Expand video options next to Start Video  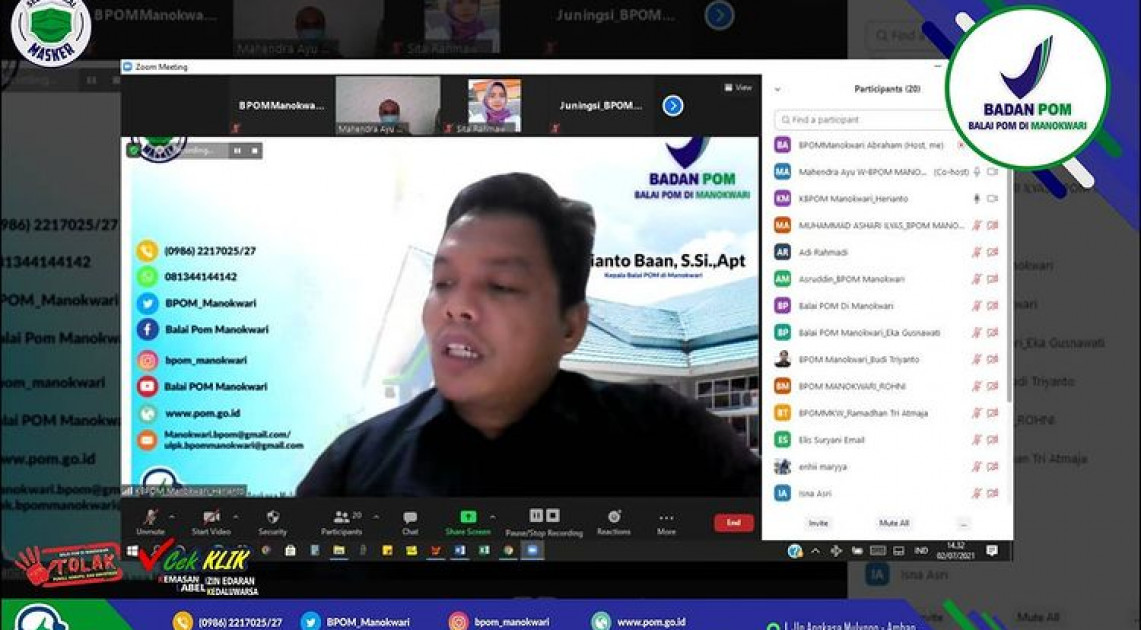pyautogui.click(x=235, y=517)
